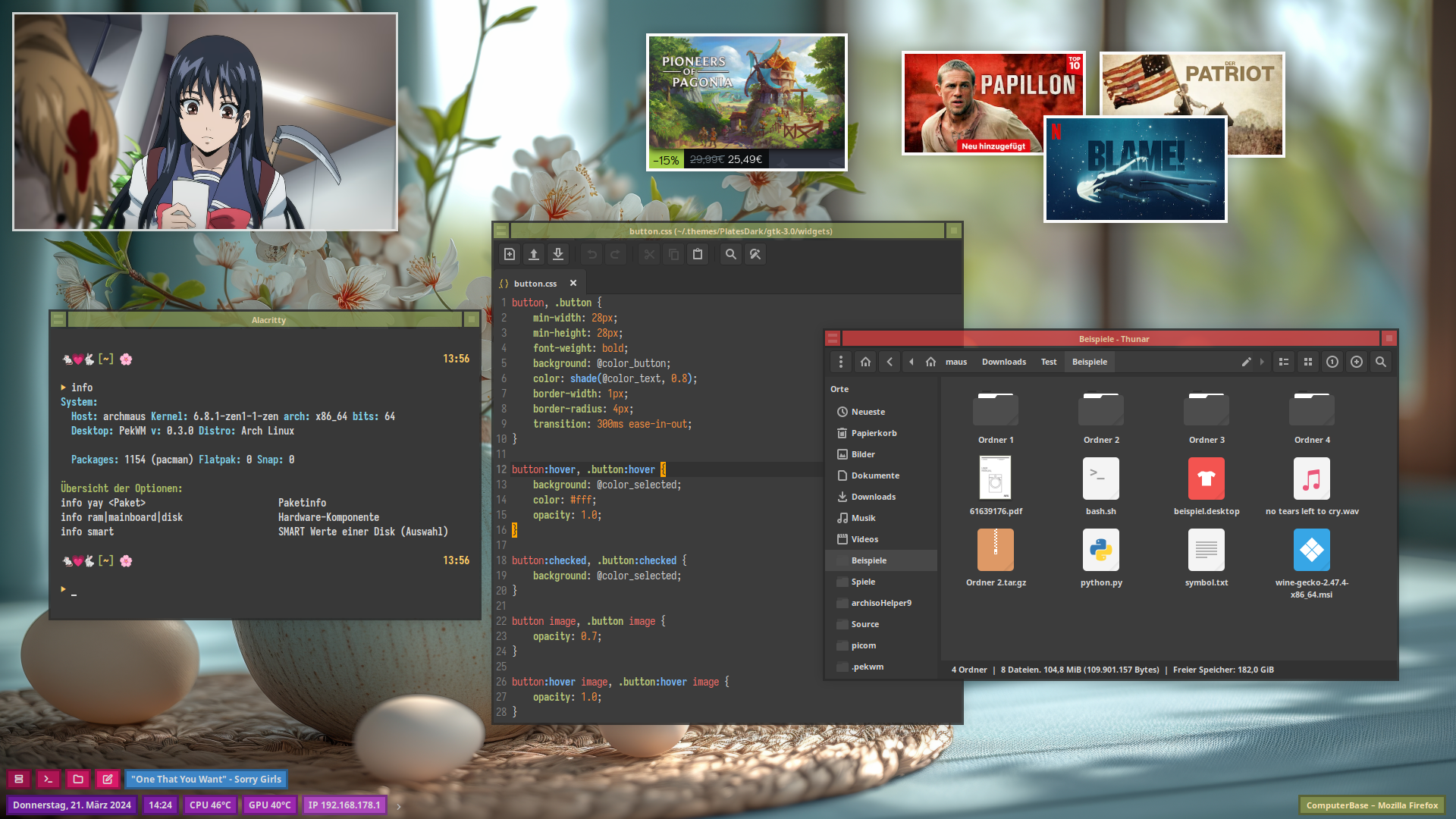Open find-and-replace tool in the editor

pos(755,255)
